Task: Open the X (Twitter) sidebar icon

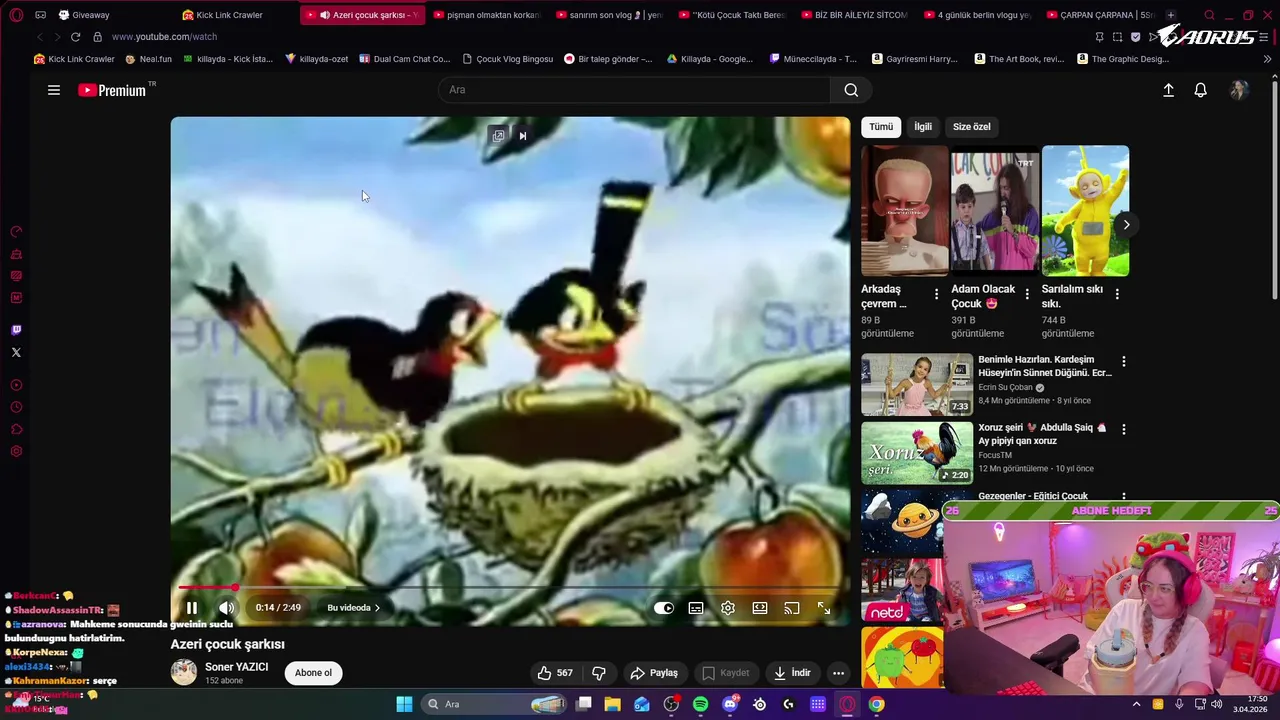Action: pos(16,352)
